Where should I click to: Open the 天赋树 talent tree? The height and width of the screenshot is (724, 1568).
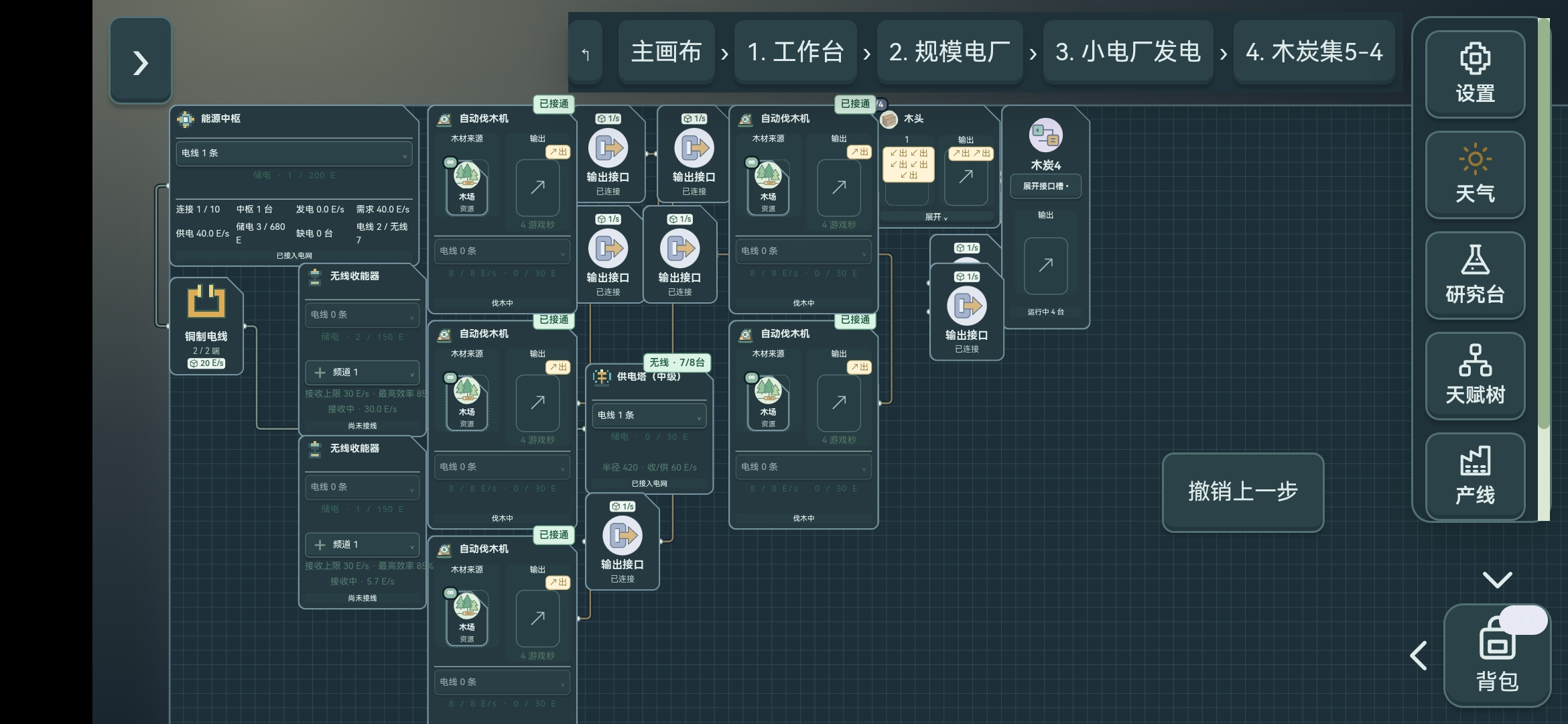click(1475, 375)
